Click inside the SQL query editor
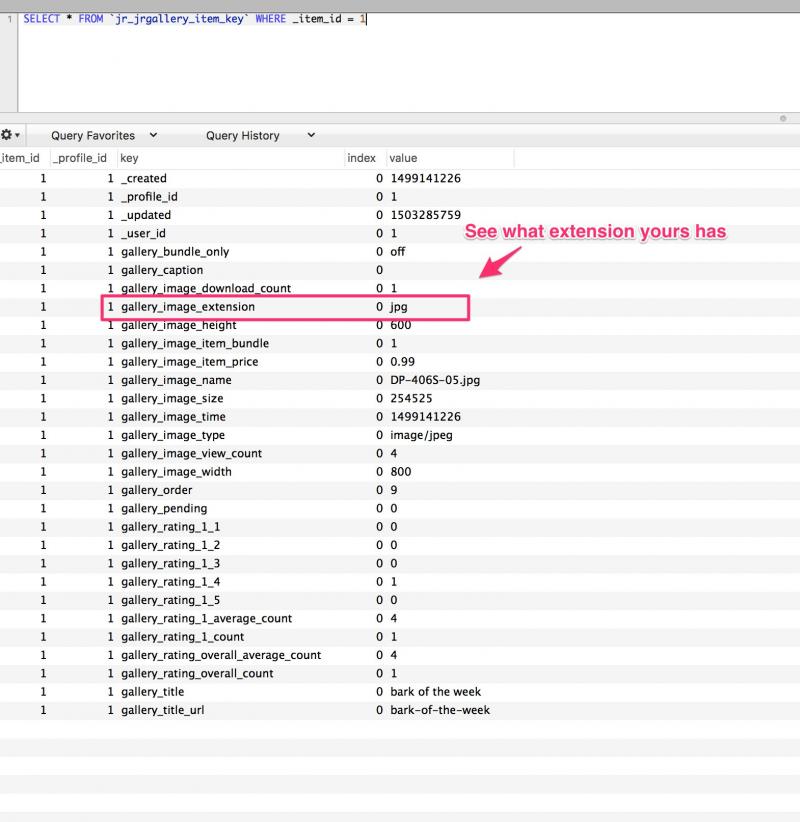The height and width of the screenshot is (822, 800). [x=400, y=60]
